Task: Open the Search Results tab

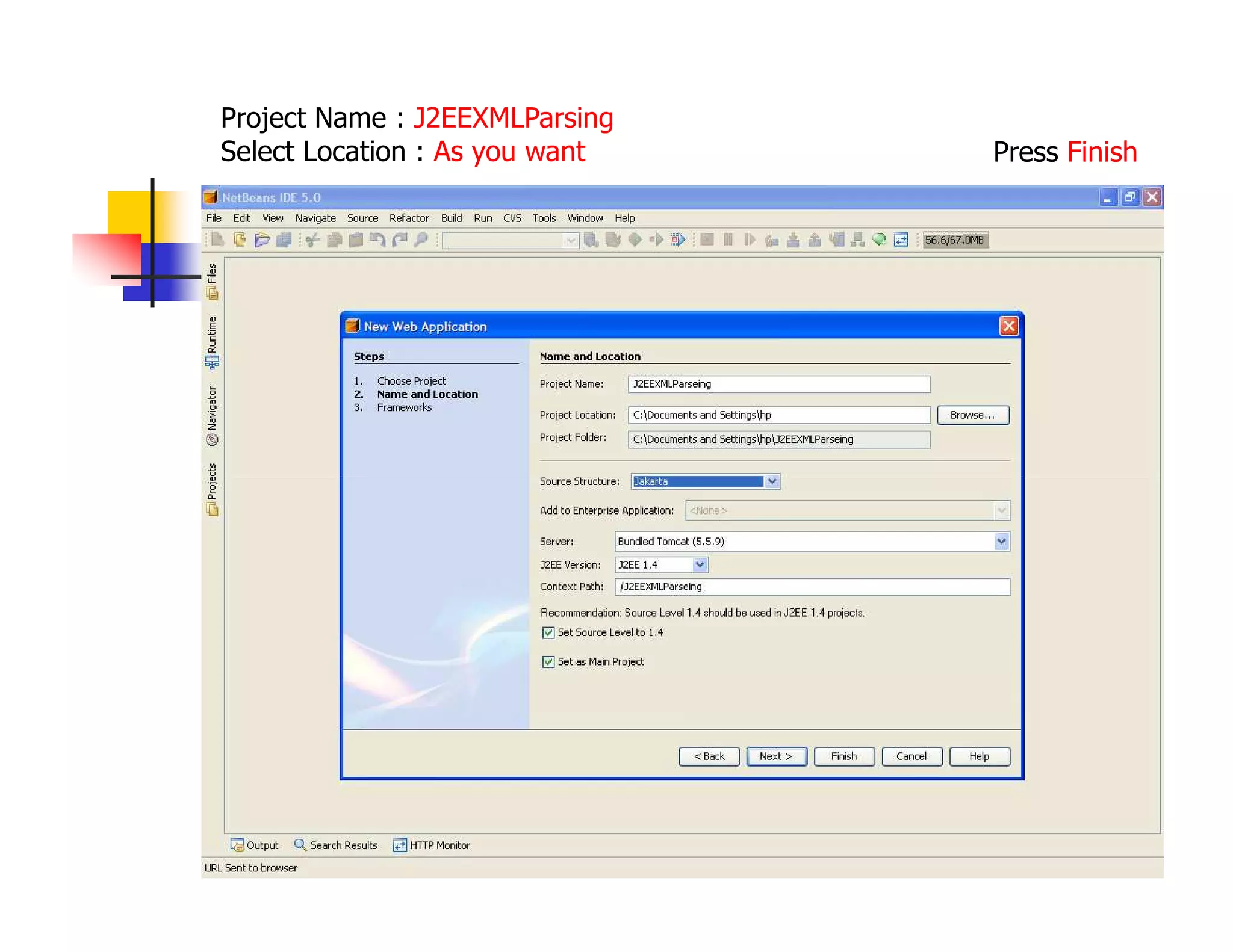Action: (336, 845)
